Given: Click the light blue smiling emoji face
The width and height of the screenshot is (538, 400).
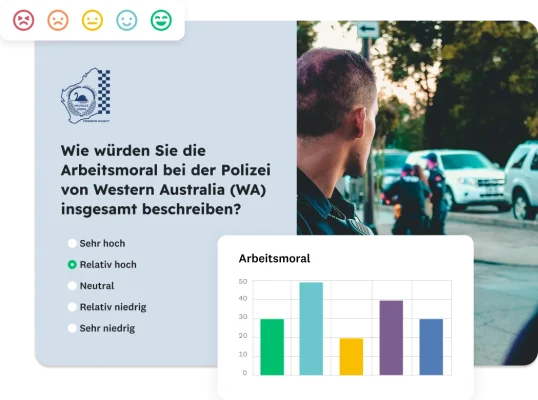Looking at the screenshot, I should point(127,20).
